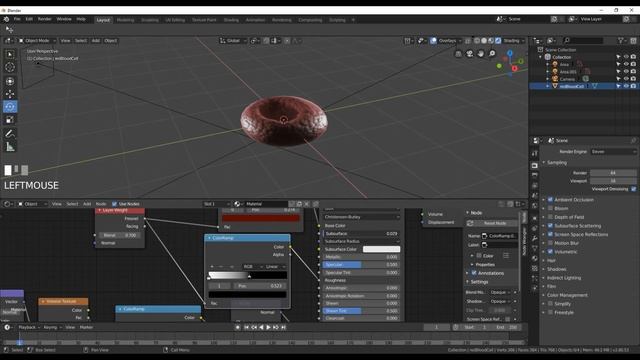The width and height of the screenshot is (640, 360).
Task: Select LookDev shading mode icon
Action: point(491,41)
